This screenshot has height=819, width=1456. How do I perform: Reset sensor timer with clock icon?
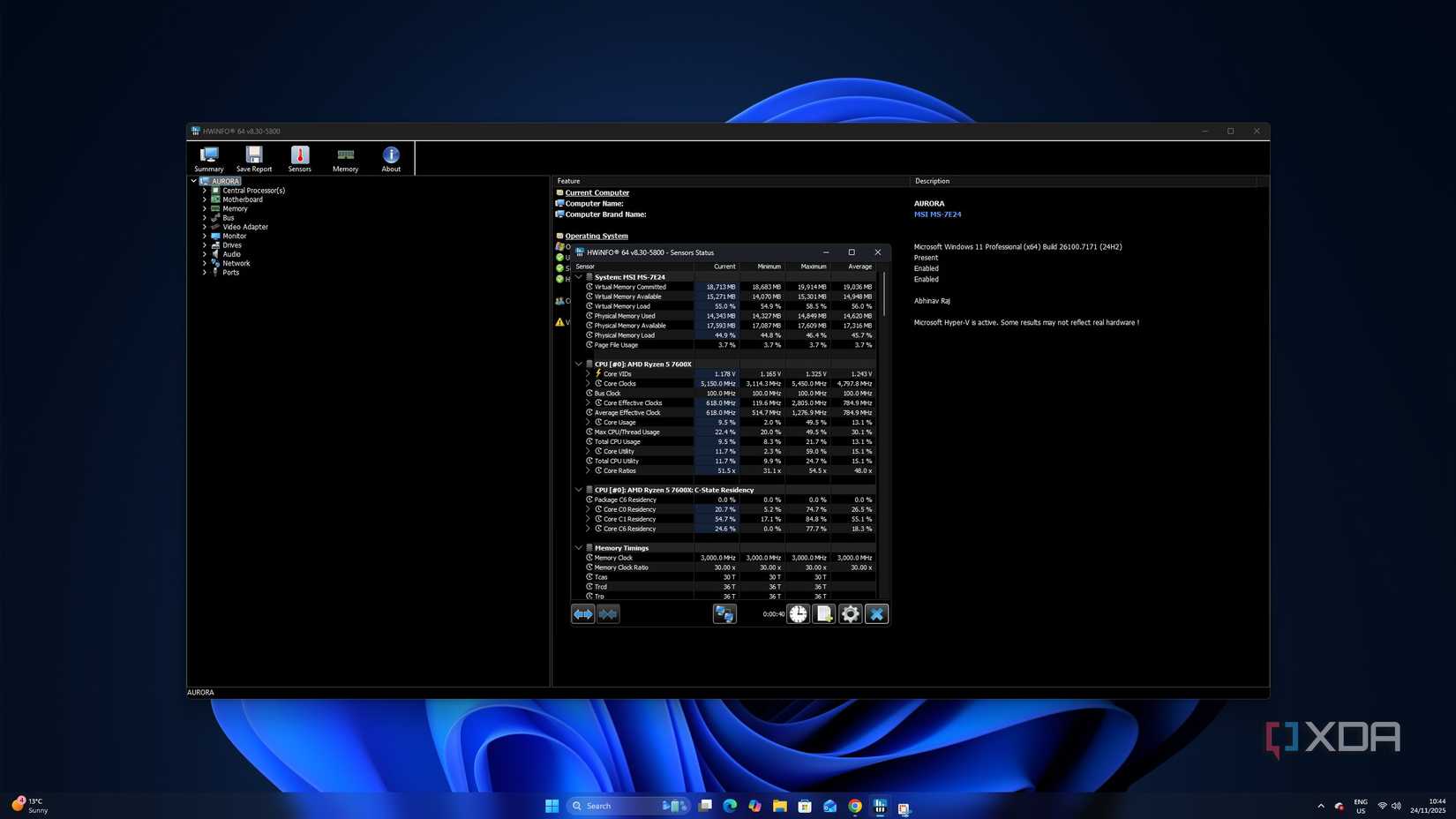tap(798, 614)
